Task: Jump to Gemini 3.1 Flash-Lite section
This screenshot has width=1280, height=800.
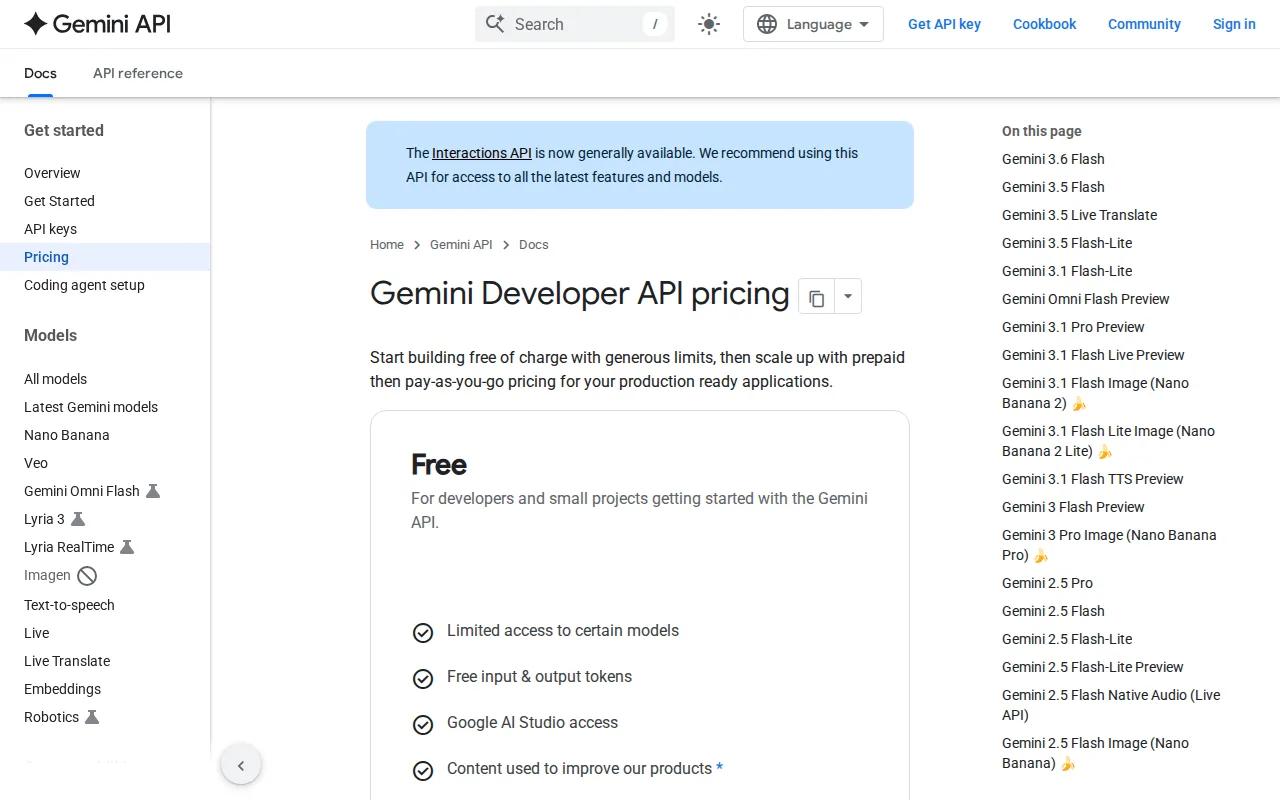Action: [1067, 271]
